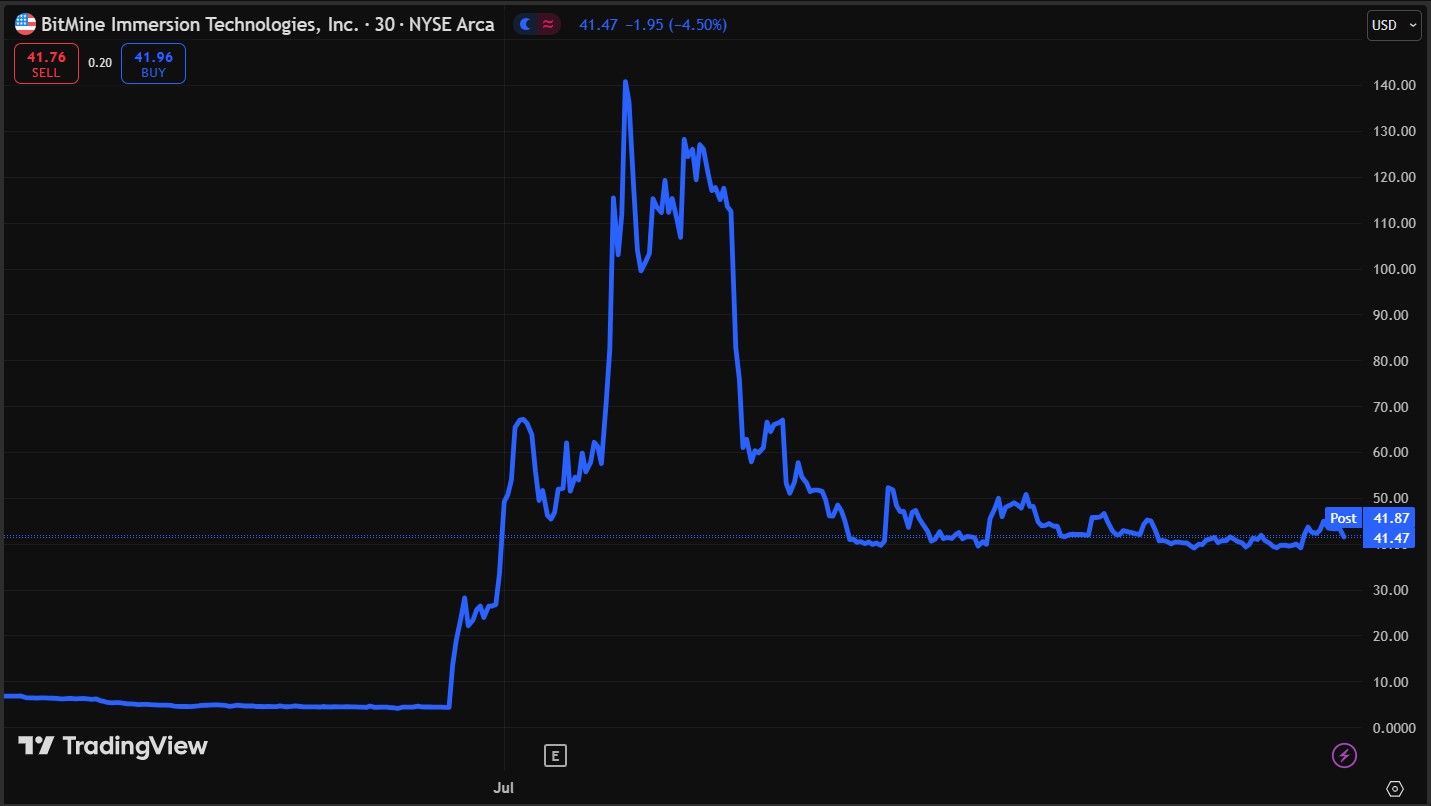Click the 0.20 spread value

click(100, 62)
